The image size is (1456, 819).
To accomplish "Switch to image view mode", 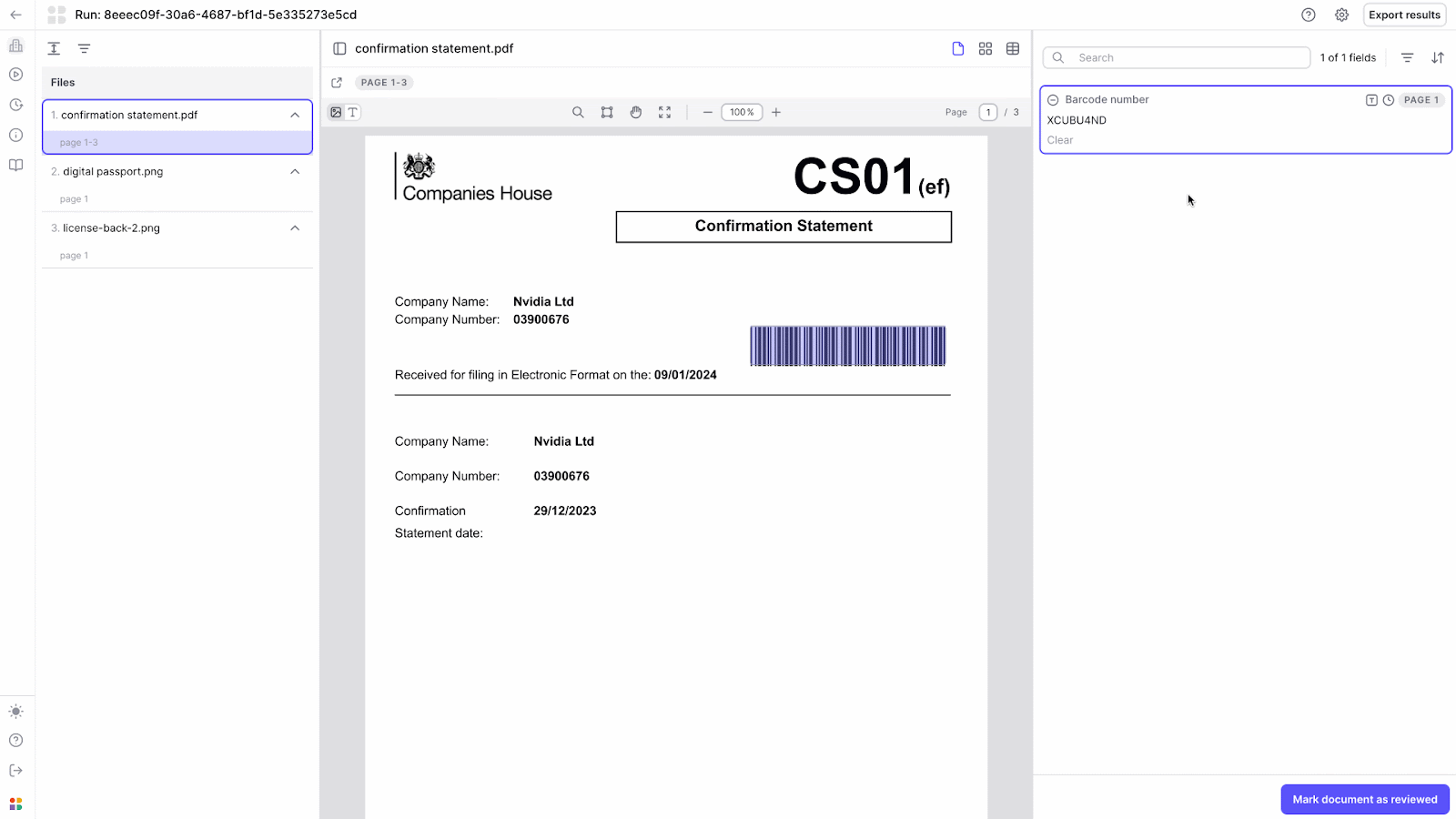I will 336,112.
